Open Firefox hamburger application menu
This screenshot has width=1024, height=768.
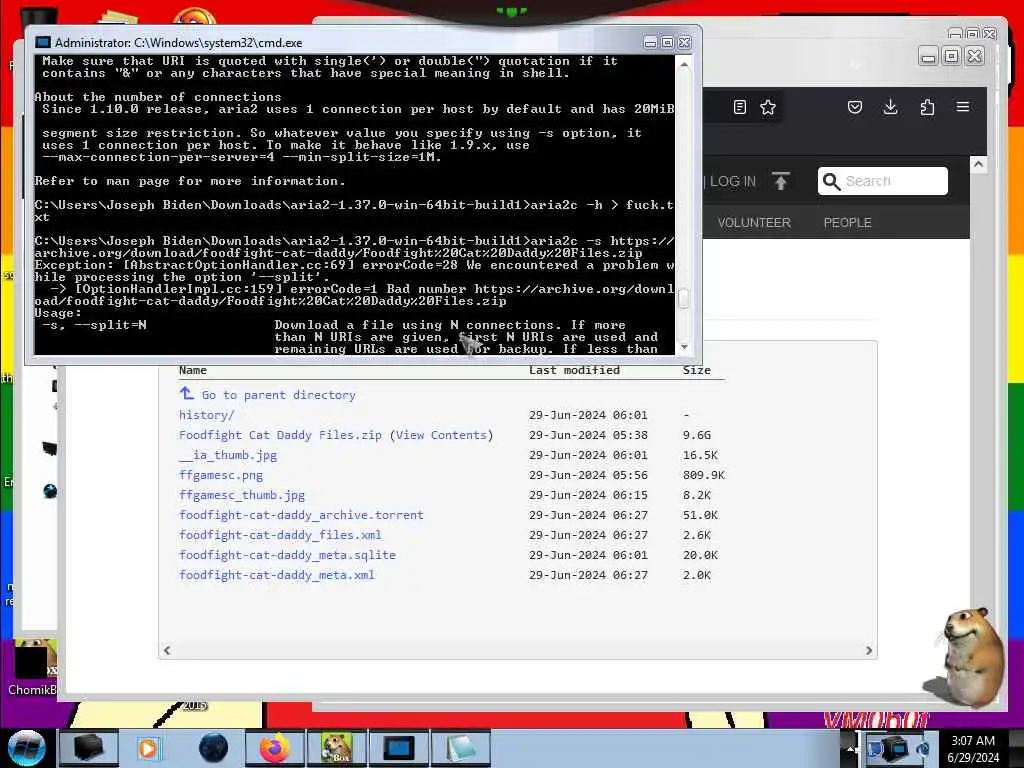point(963,106)
